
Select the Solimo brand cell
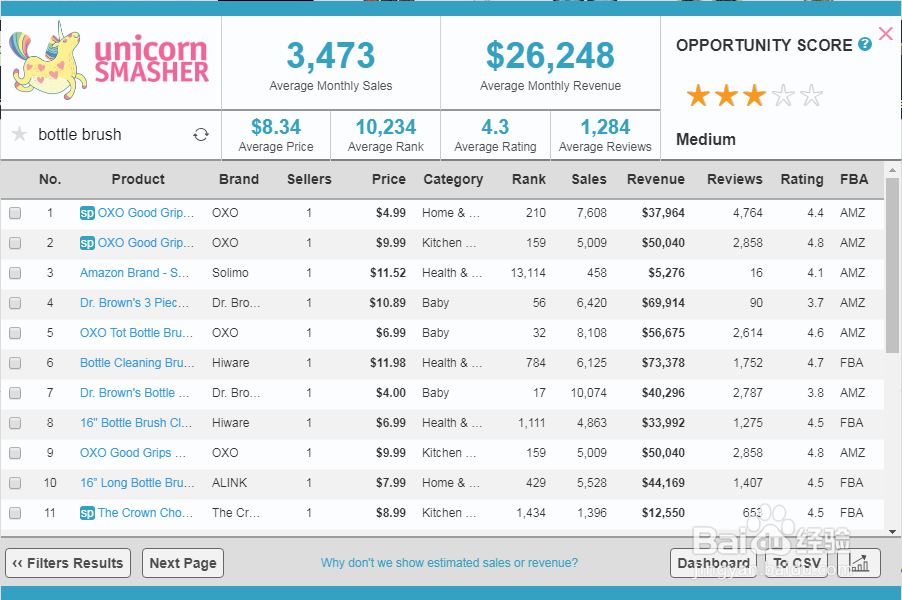pos(230,273)
